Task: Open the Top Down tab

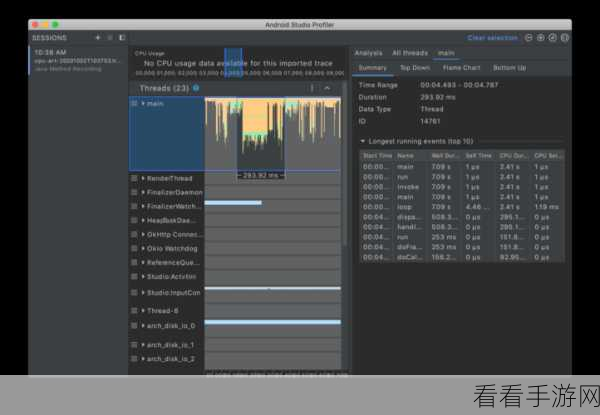Action: tap(415, 68)
